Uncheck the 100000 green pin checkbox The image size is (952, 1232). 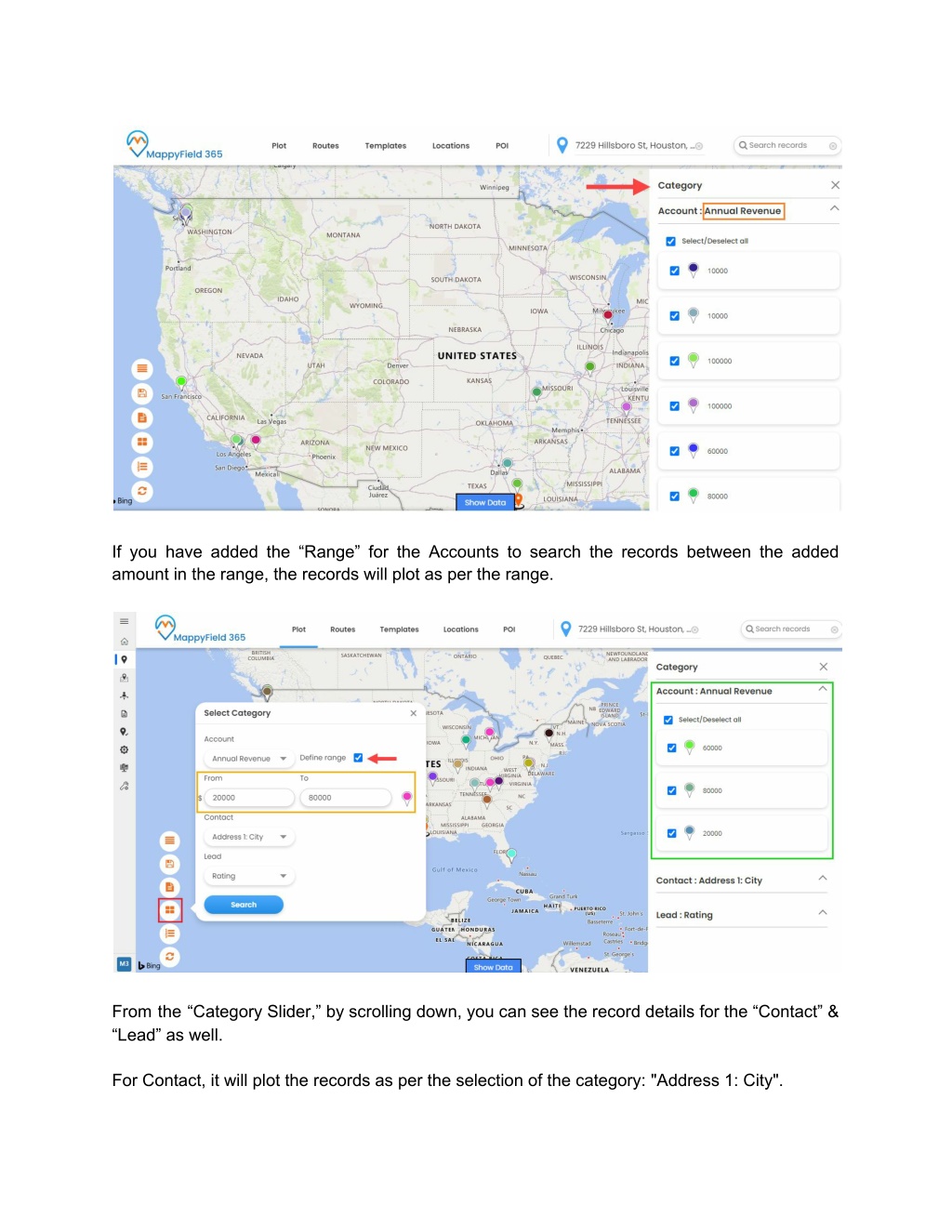(x=675, y=361)
